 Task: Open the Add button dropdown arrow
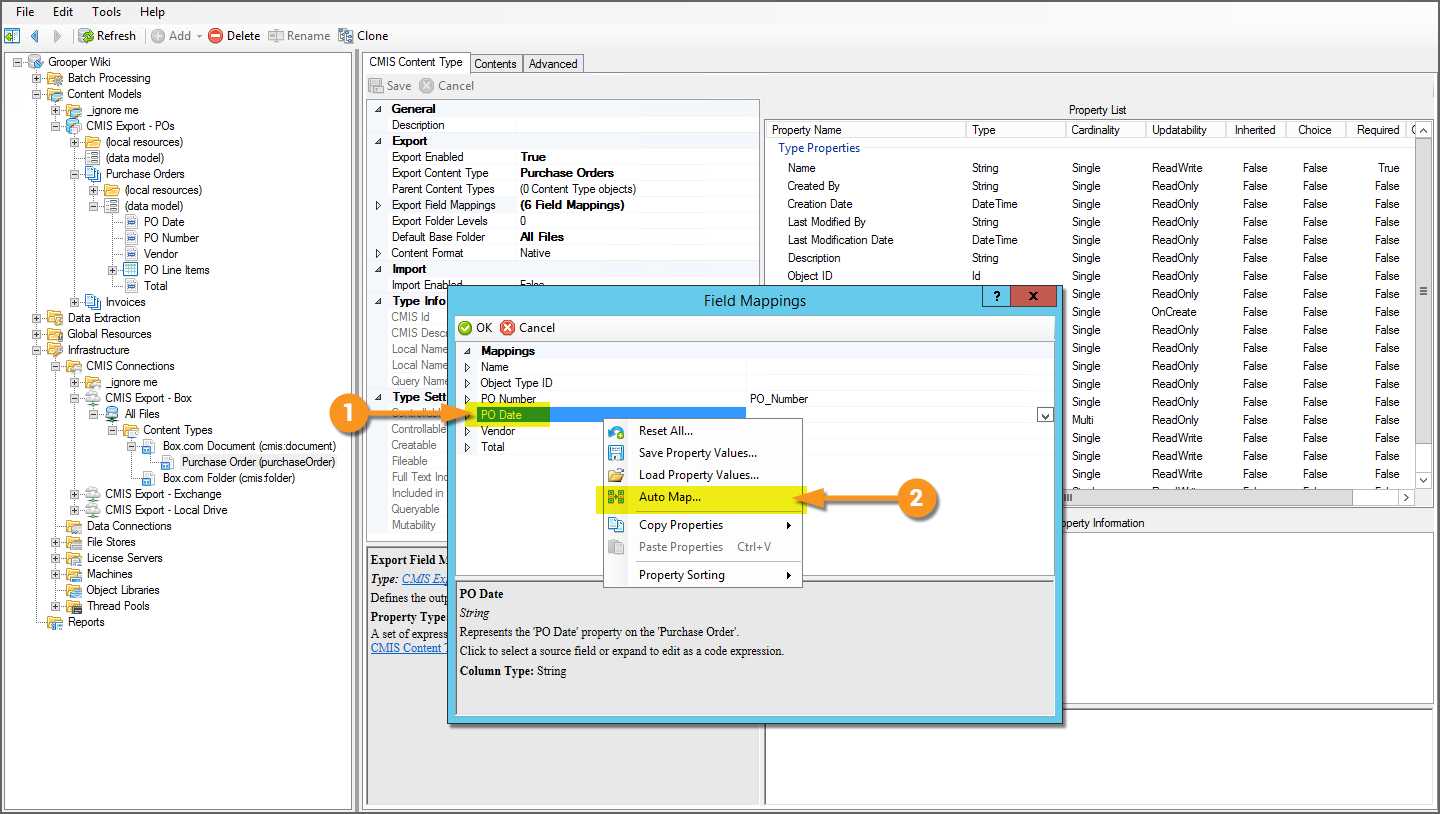coord(199,37)
